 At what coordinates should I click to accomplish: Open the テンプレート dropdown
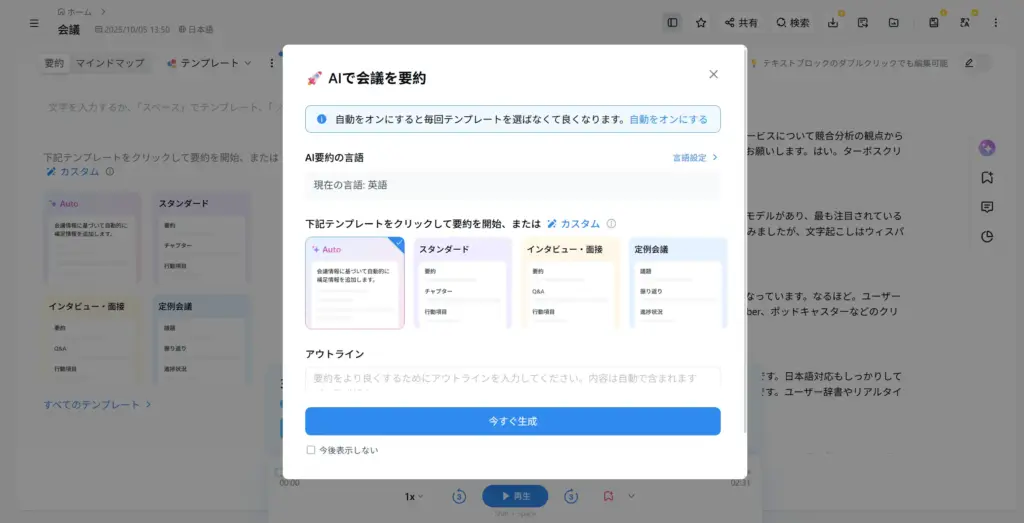[209, 63]
